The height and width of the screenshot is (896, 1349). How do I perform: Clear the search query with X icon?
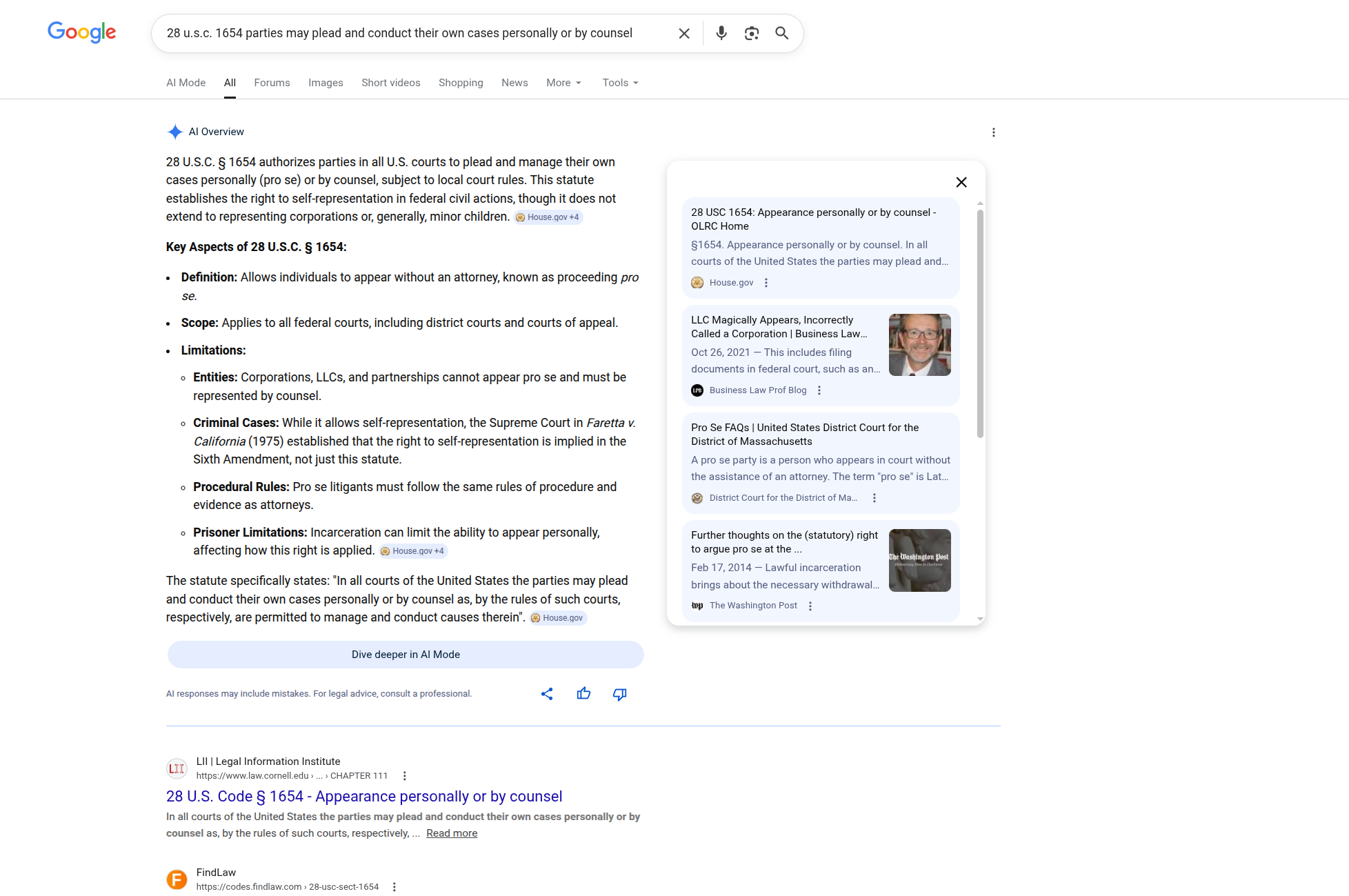(x=683, y=33)
